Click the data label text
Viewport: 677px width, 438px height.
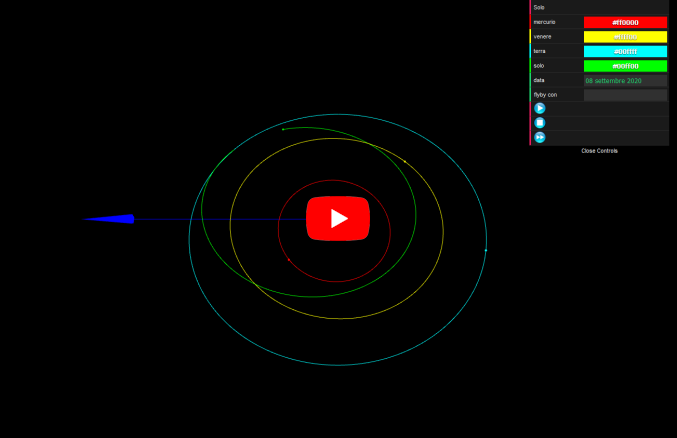point(539,80)
